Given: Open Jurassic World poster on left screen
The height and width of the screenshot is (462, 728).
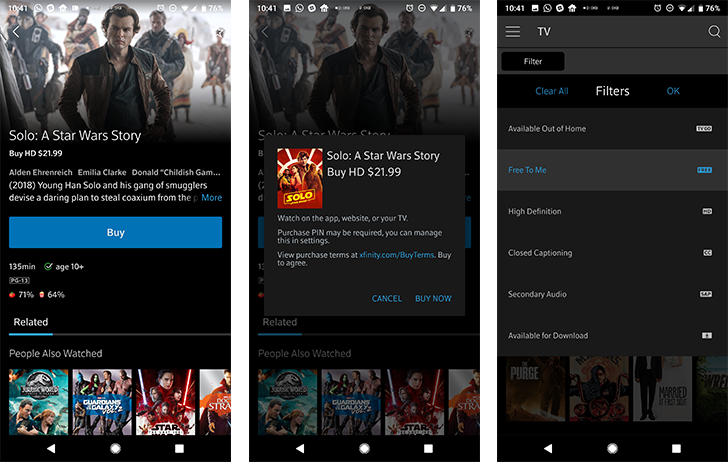Looking at the screenshot, I should 39,402.
